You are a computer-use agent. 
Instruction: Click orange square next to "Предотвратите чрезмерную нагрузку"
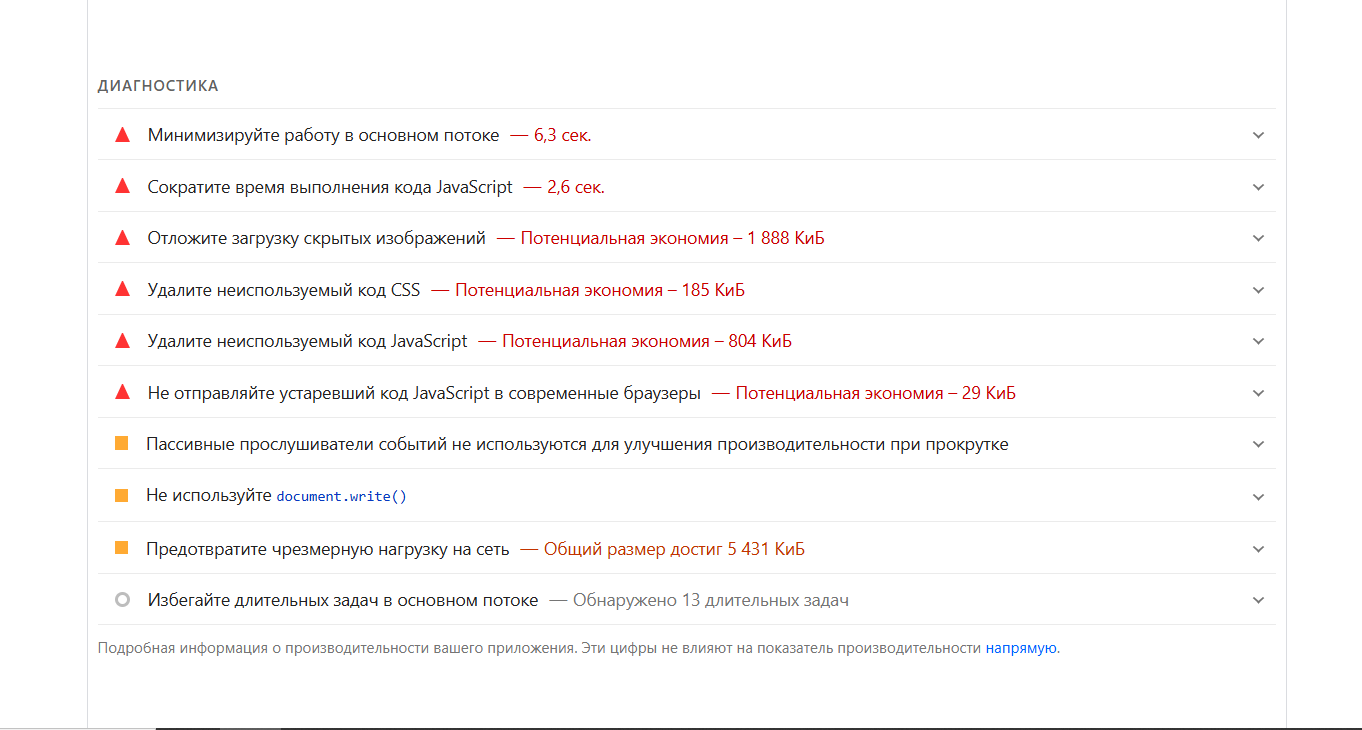[x=122, y=548]
